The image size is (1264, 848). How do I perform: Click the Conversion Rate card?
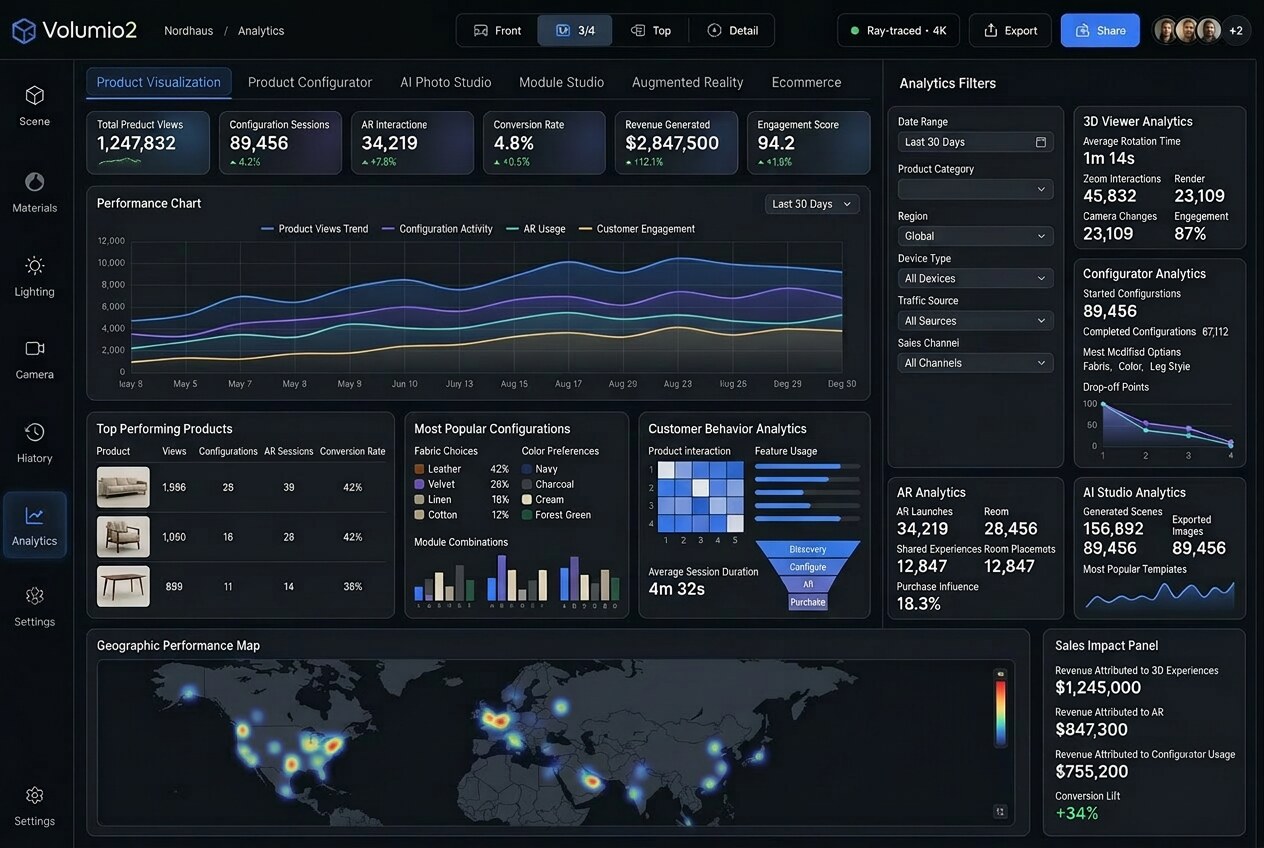click(544, 143)
